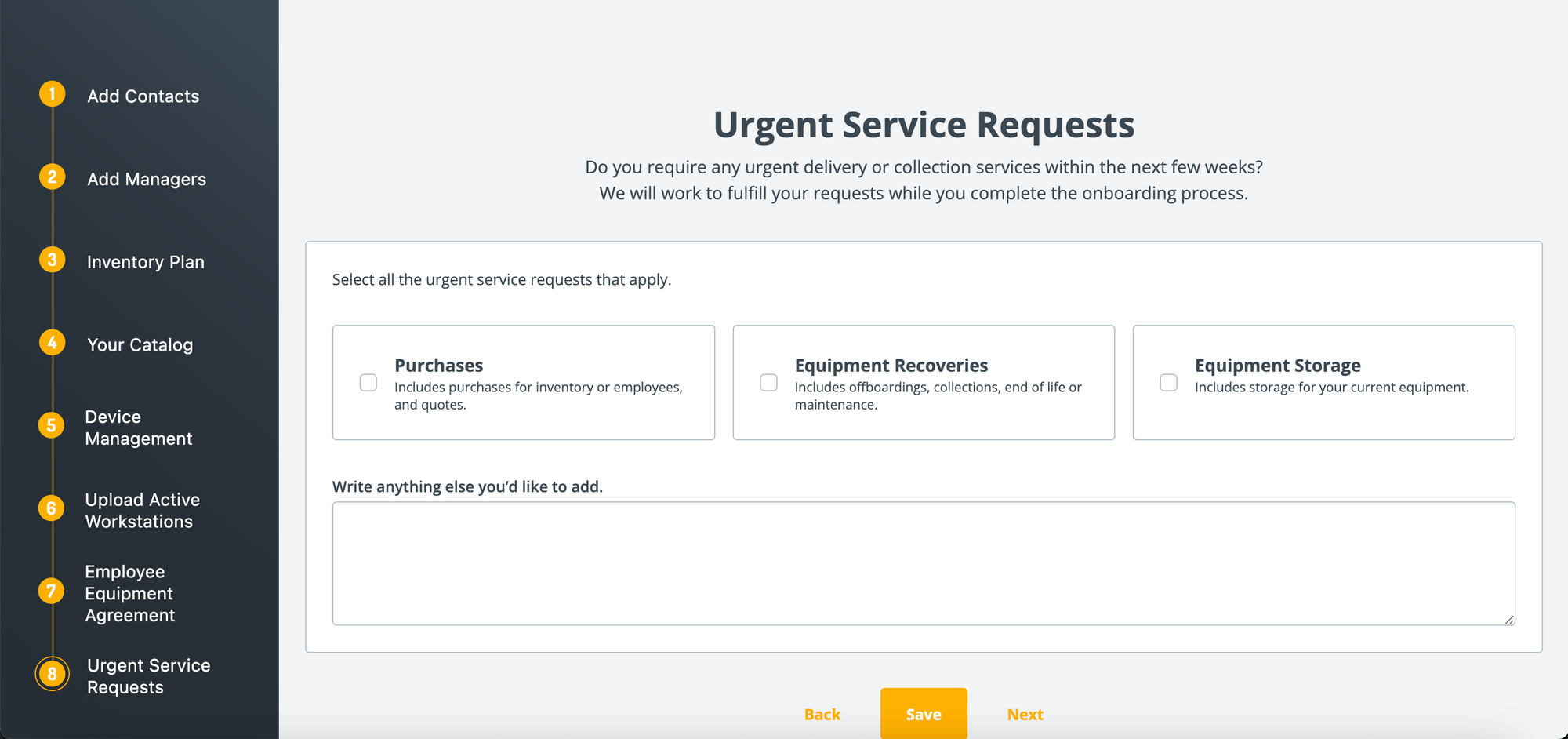Select the Urgent Service Requests sidebar label

tap(148, 675)
